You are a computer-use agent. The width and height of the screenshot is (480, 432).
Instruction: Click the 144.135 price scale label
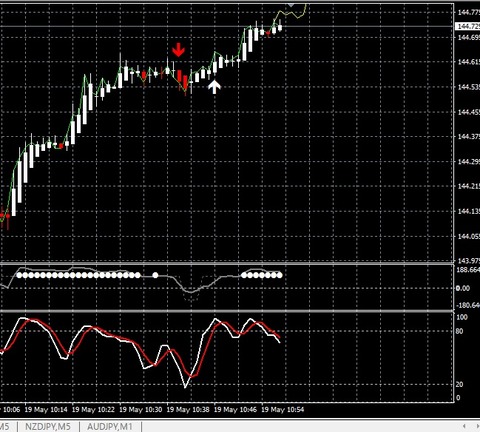click(469, 211)
